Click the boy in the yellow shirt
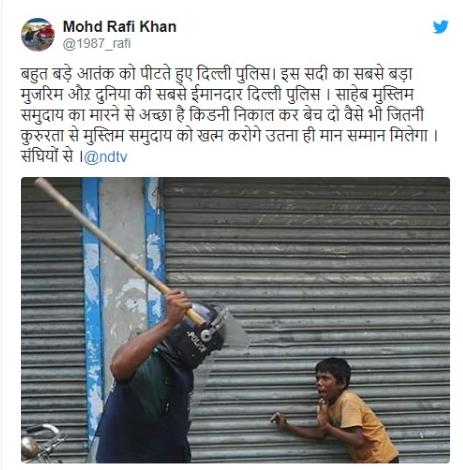This screenshot has width=463, height=470. [x=347, y=410]
